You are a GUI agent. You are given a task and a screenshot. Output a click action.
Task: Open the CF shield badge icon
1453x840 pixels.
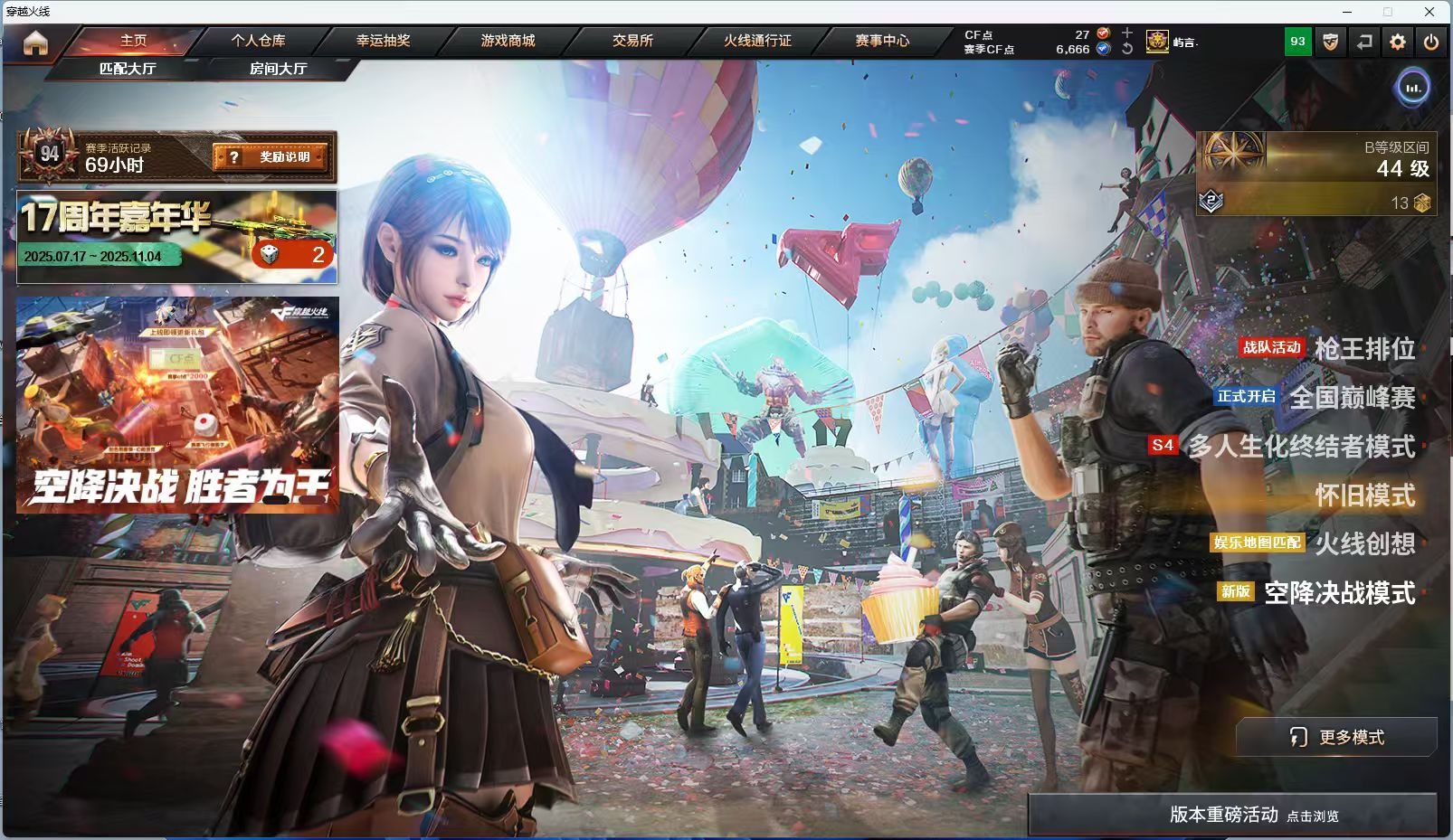click(1330, 42)
